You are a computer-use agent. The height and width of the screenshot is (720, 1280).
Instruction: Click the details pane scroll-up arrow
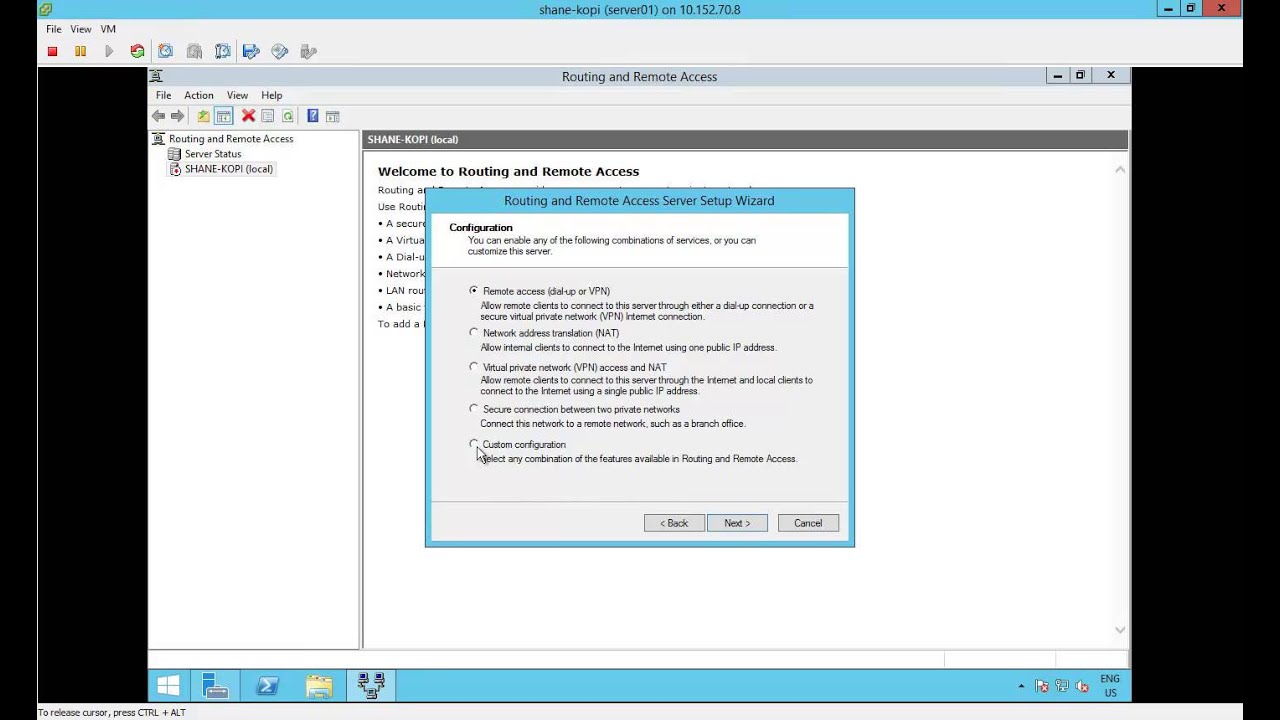(1120, 170)
